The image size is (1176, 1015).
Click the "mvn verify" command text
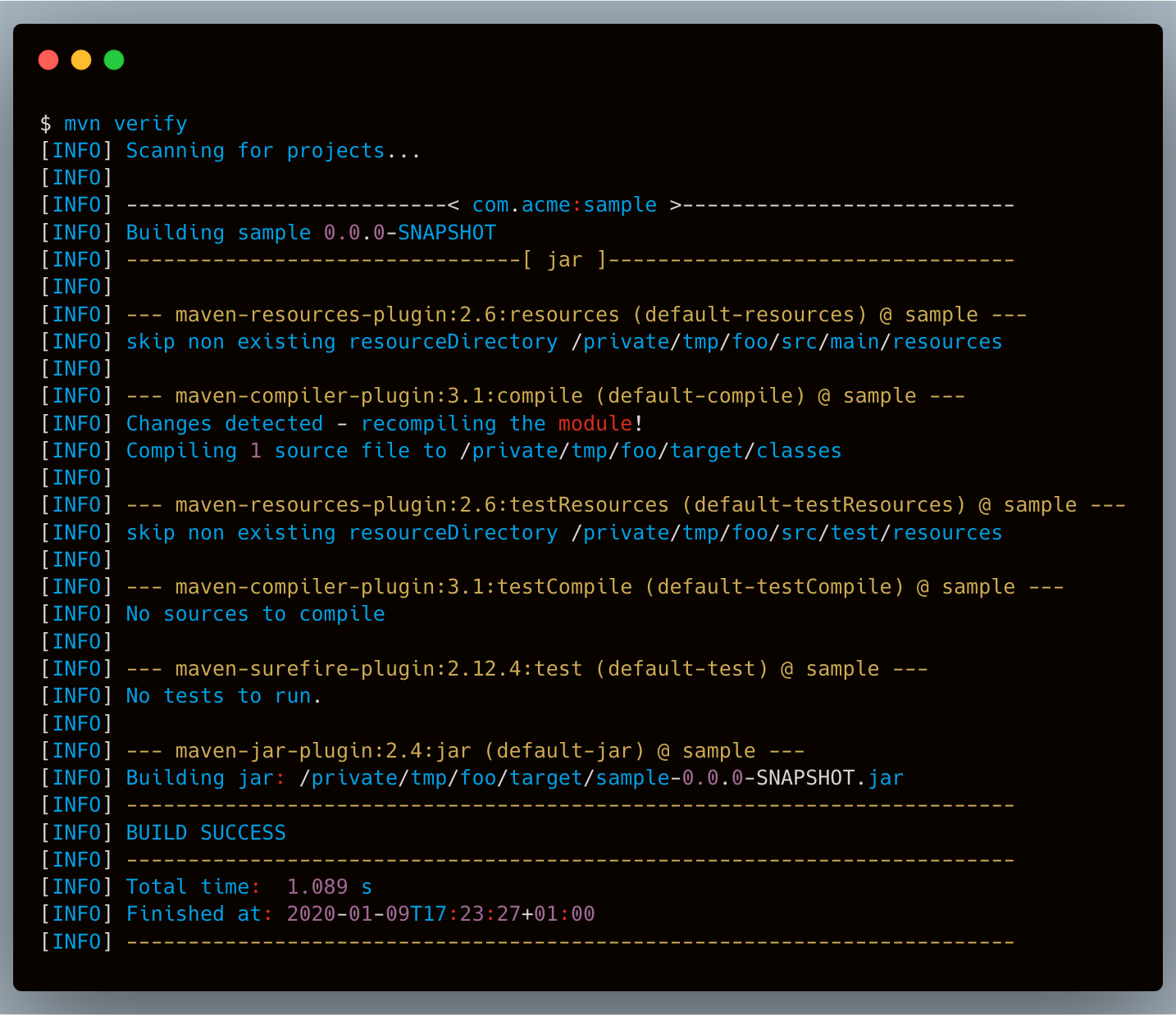pyautogui.click(x=125, y=124)
